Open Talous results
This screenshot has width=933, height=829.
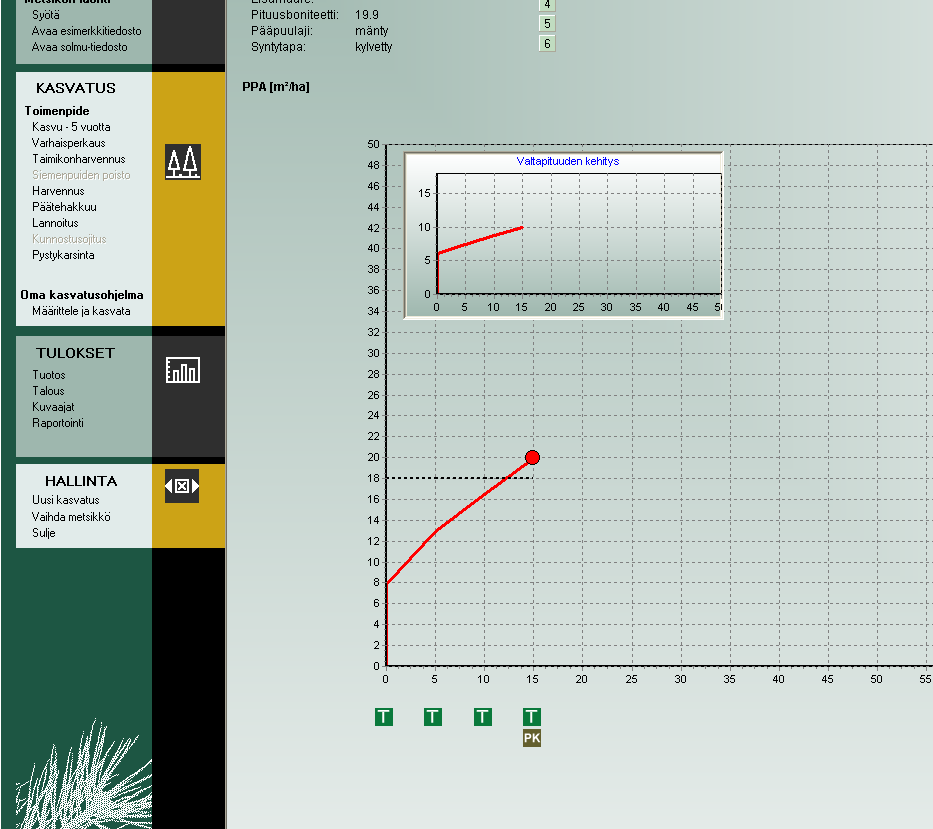pyautogui.click(x=48, y=391)
